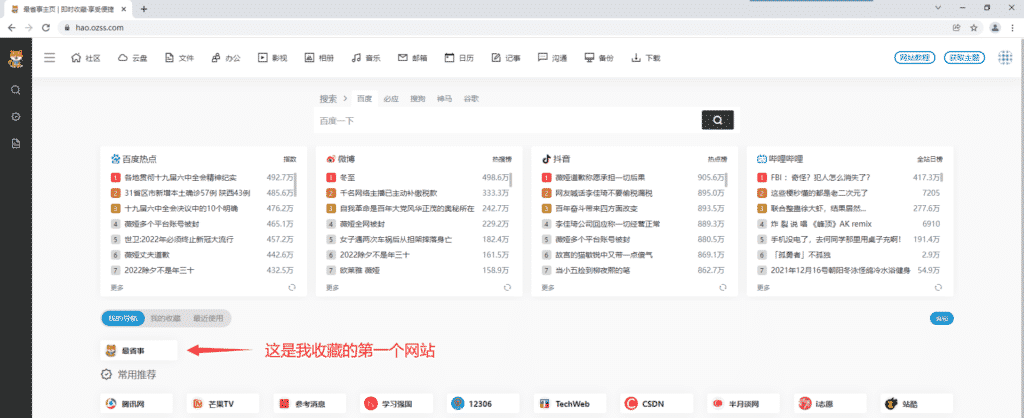Open 百度 headline 2022除夕不是年三十
The height and width of the screenshot is (418, 1024).
point(159,270)
